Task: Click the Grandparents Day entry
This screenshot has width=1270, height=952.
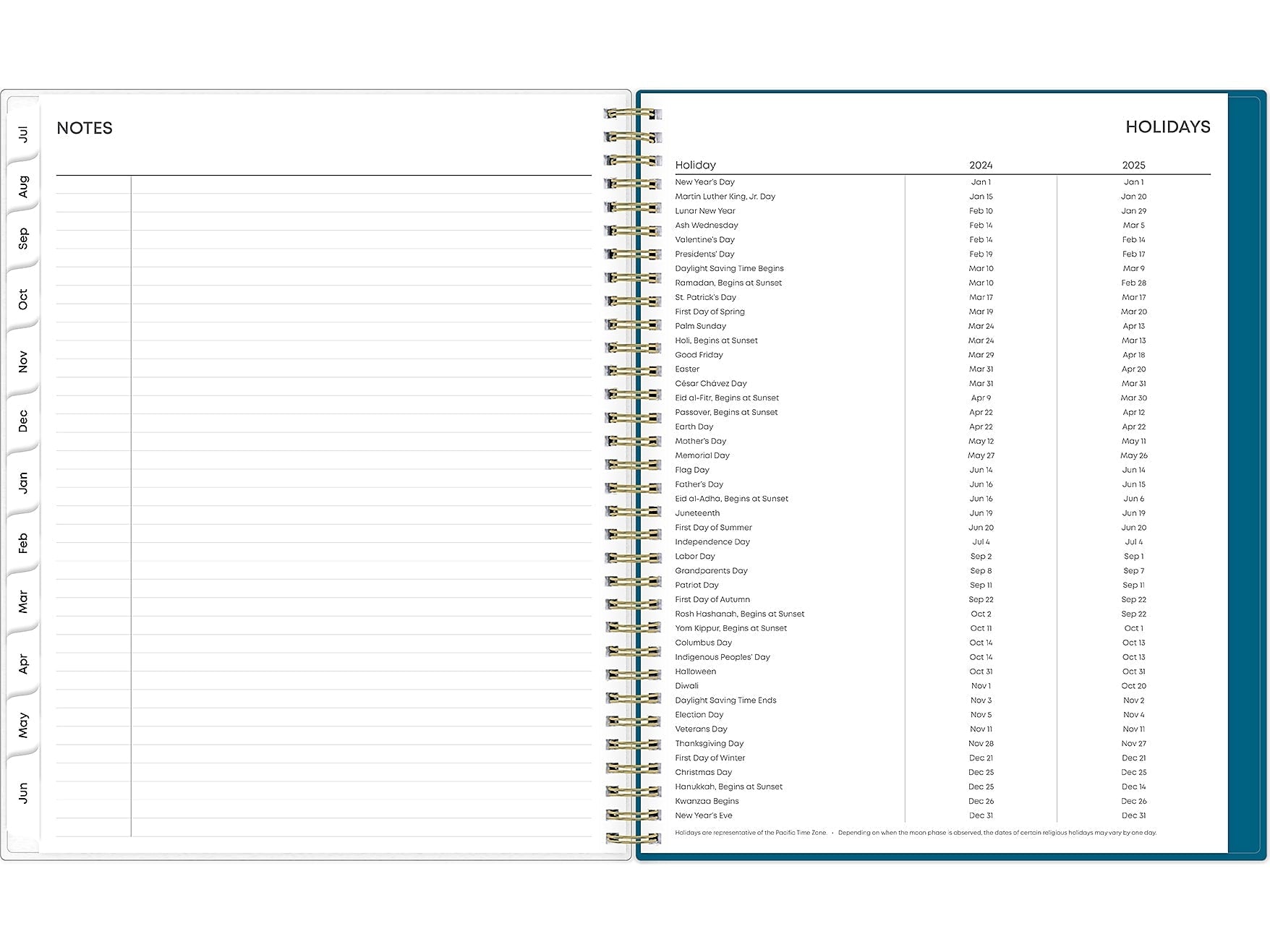Action: click(711, 571)
